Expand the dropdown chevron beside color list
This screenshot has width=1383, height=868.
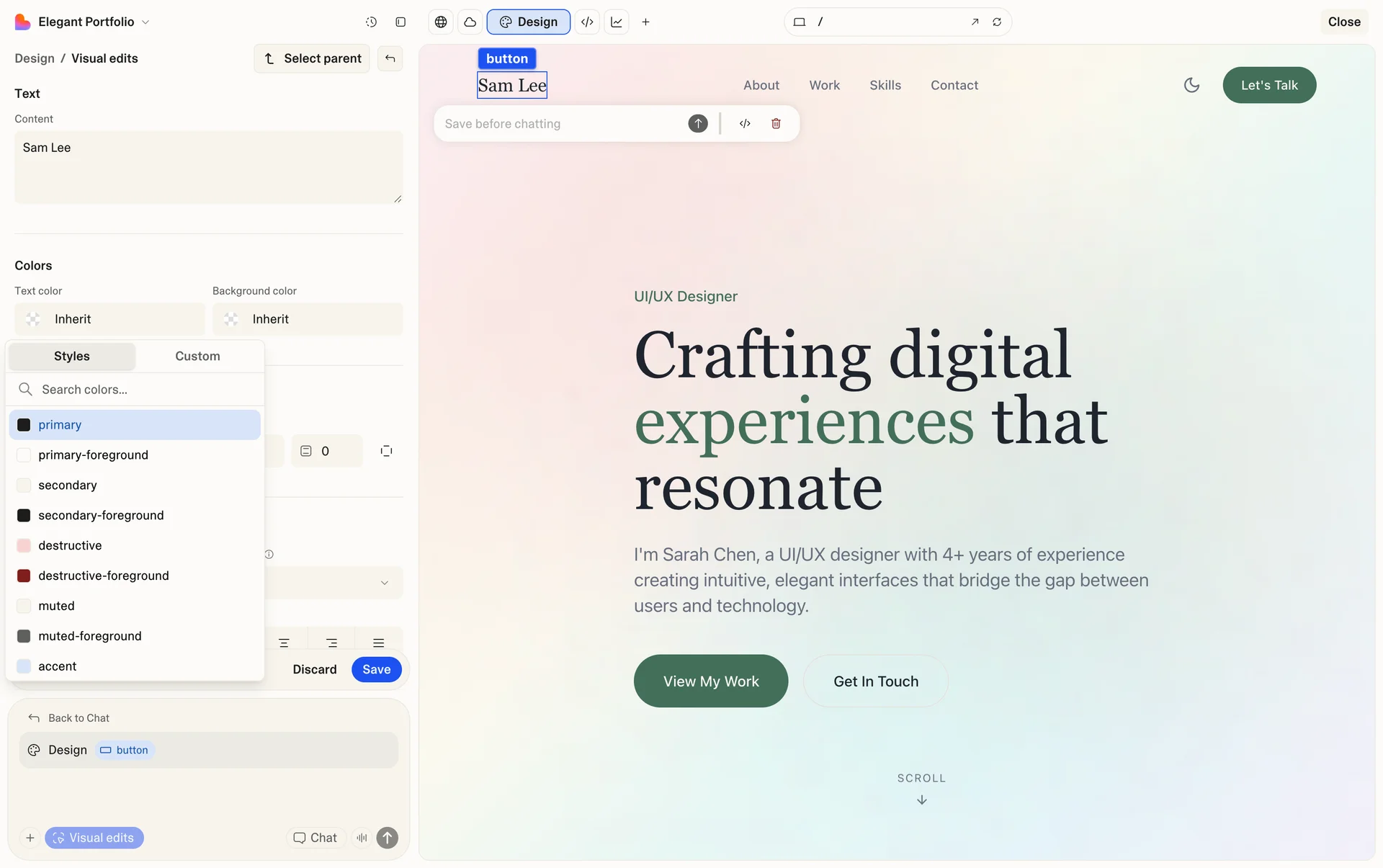384,583
